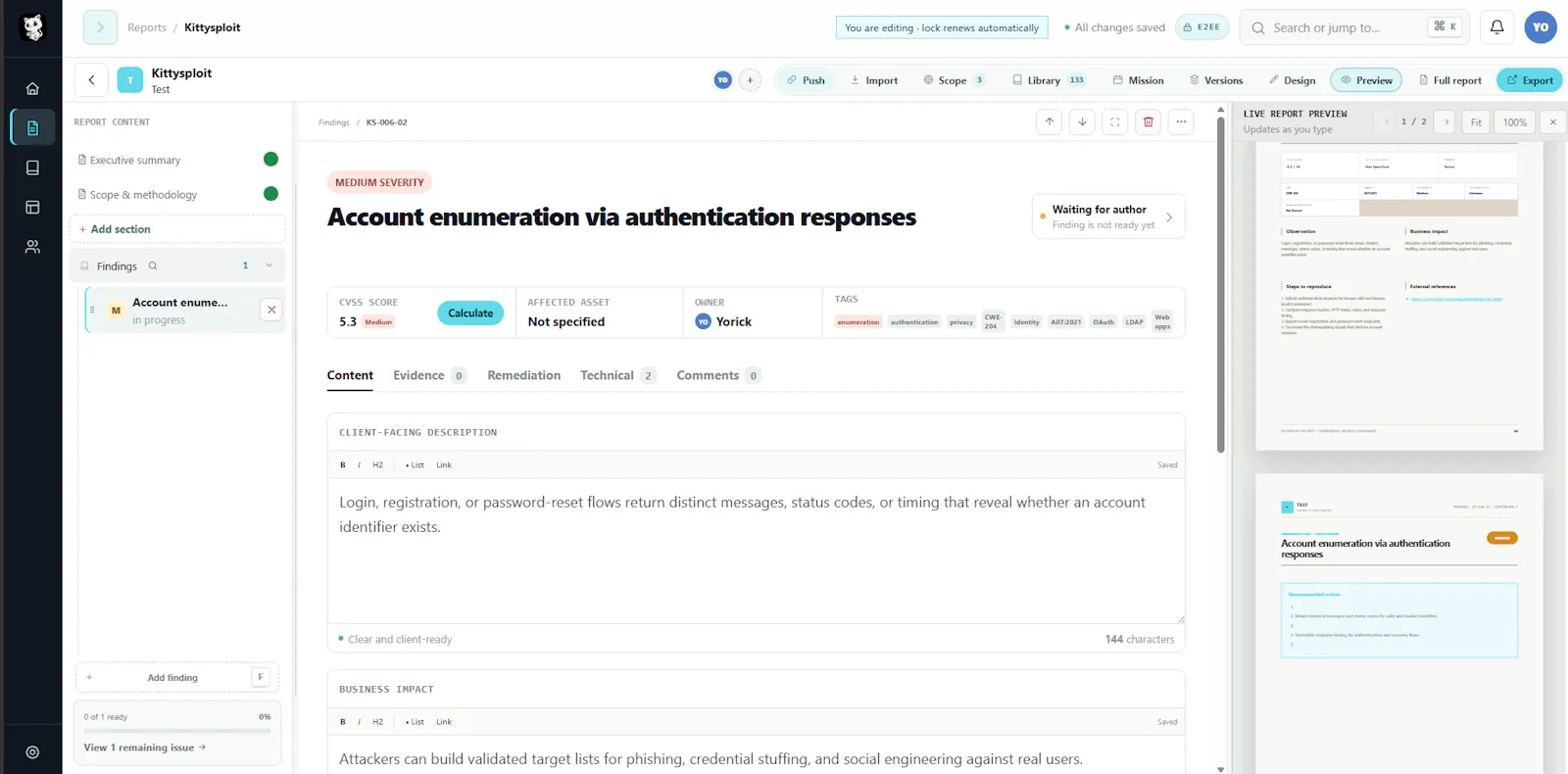Expand the finding editor to fullscreen
Viewport: 1568px width, 774px height.
point(1115,122)
